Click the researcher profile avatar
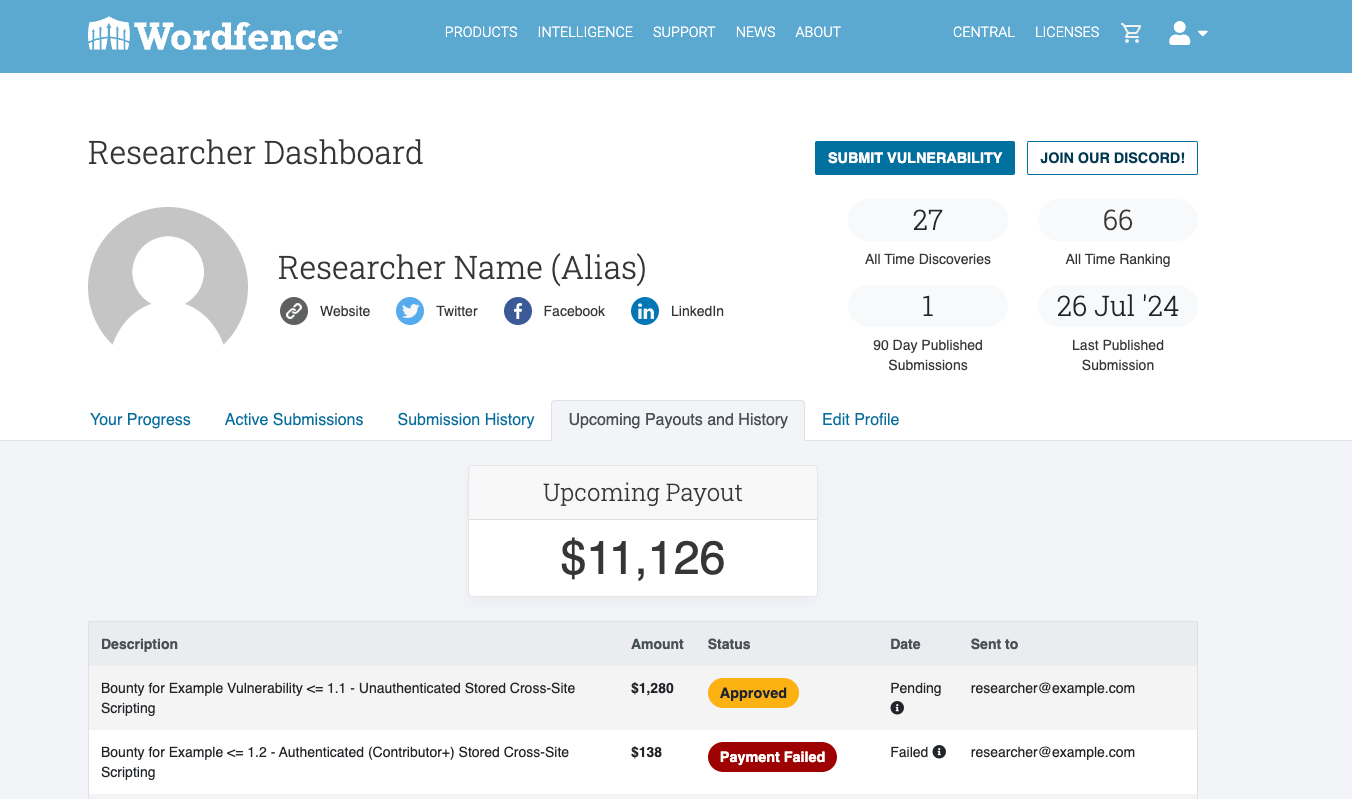This screenshot has width=1352, height=799. coord(168,282)
